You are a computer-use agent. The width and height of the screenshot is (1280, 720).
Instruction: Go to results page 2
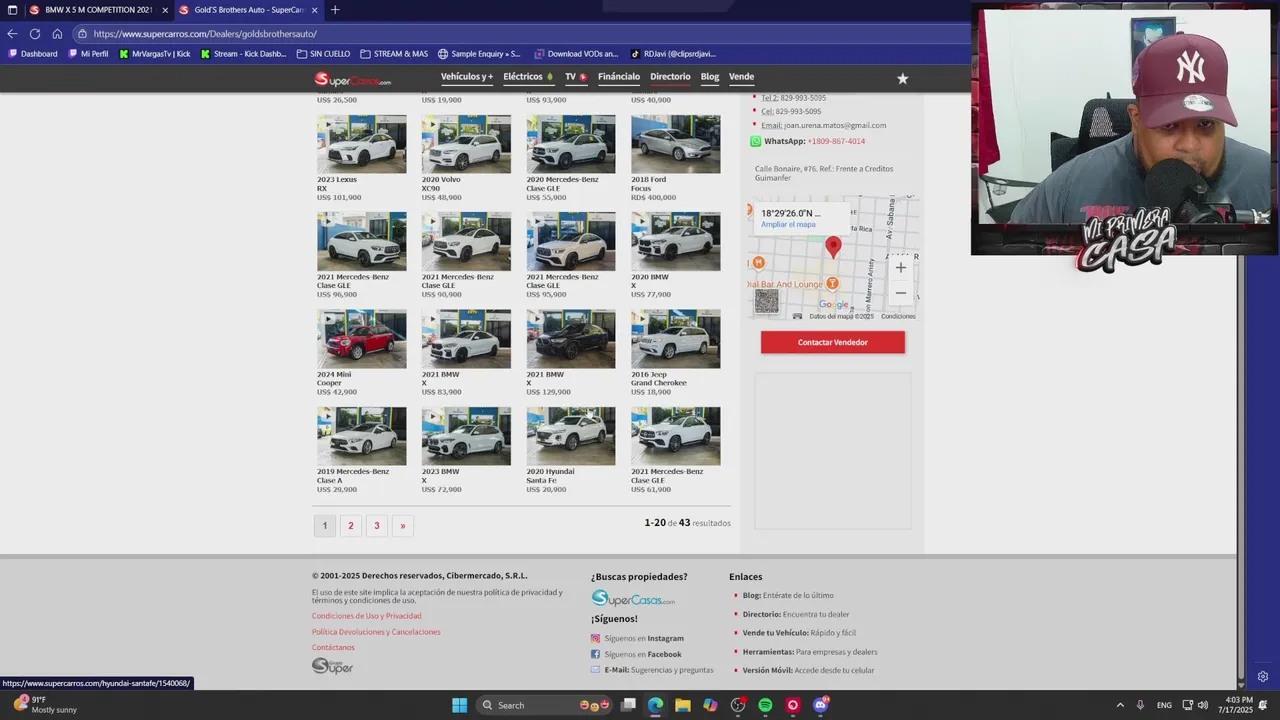(x=350, y=525)
